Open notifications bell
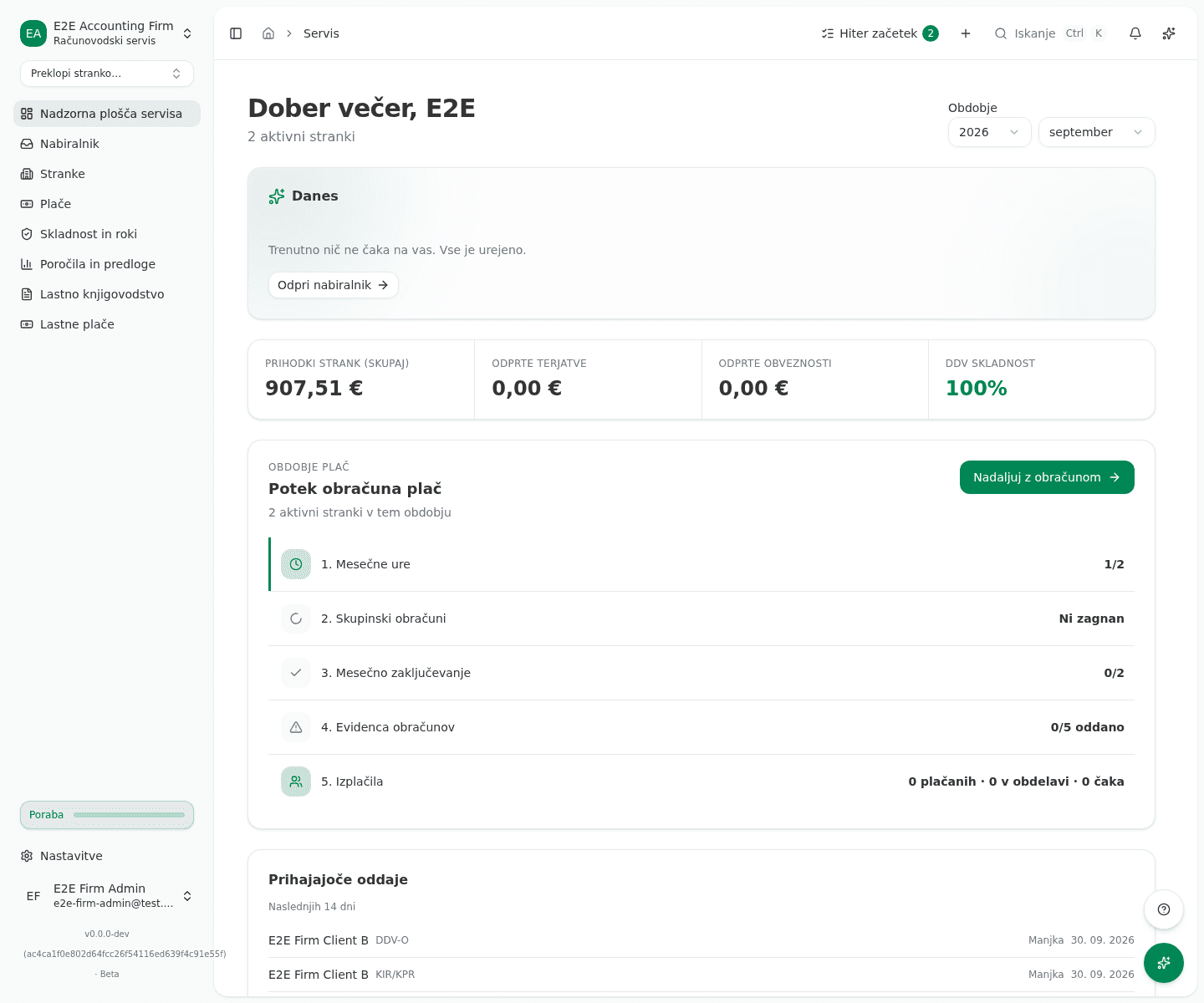This screenshot has height=1003, width=1204. click(1135, 33)
